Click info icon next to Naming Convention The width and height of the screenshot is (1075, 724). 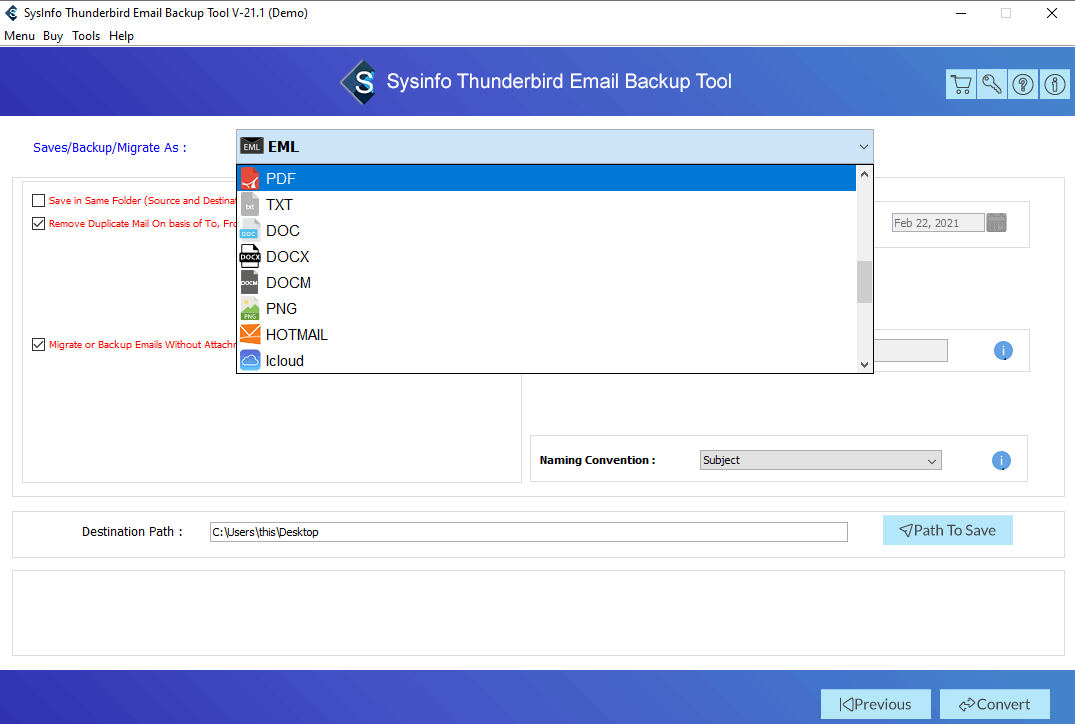pos(1001,461)
